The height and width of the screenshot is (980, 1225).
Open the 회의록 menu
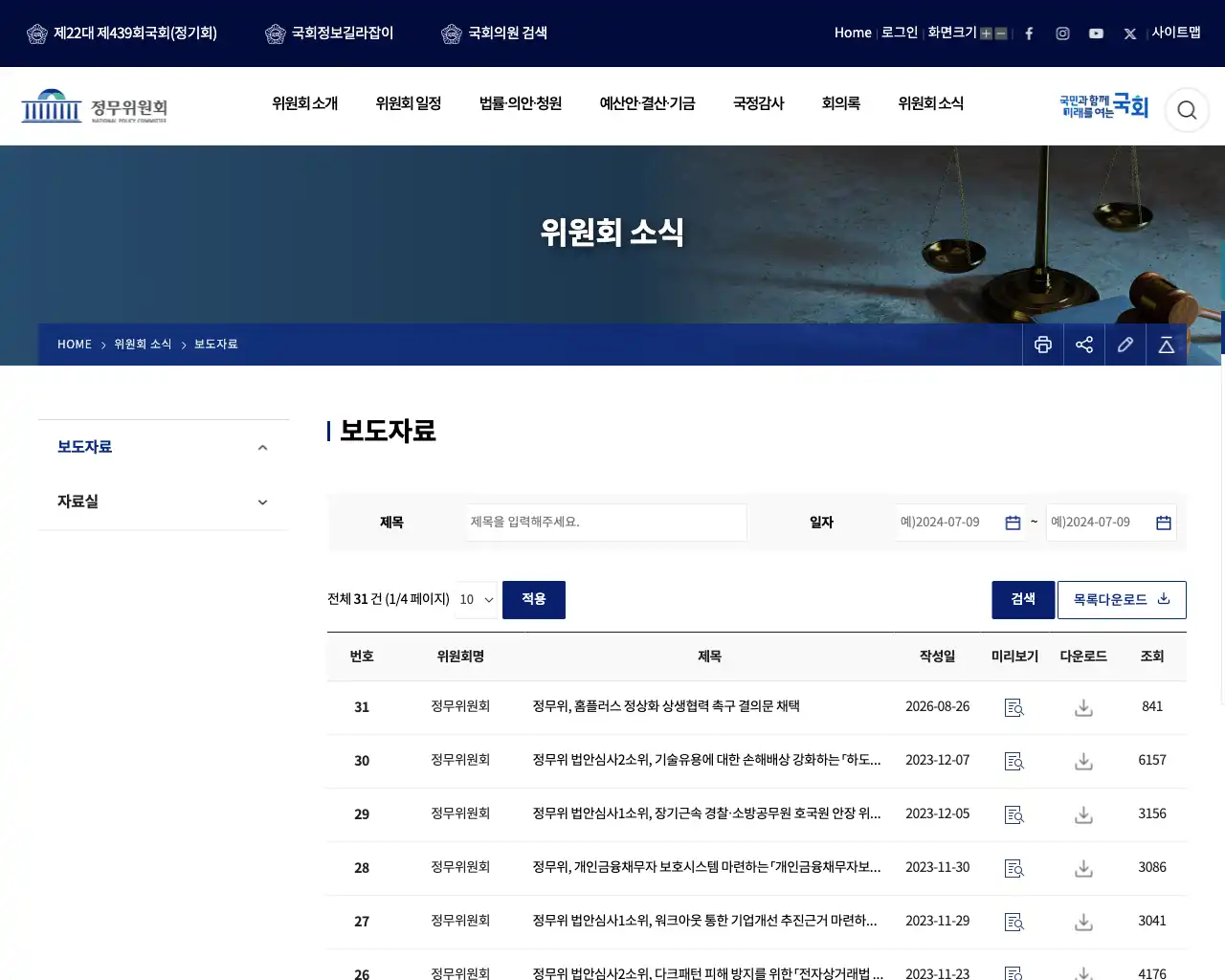click(x=840, y=103)
